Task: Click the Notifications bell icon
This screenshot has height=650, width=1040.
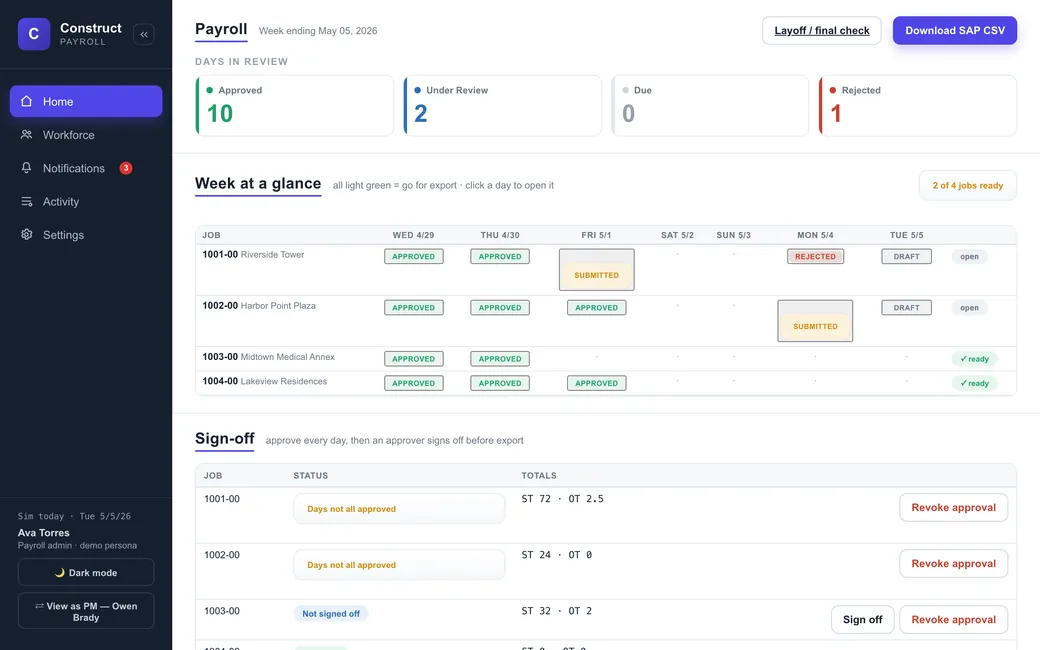Action: (27, 168)
